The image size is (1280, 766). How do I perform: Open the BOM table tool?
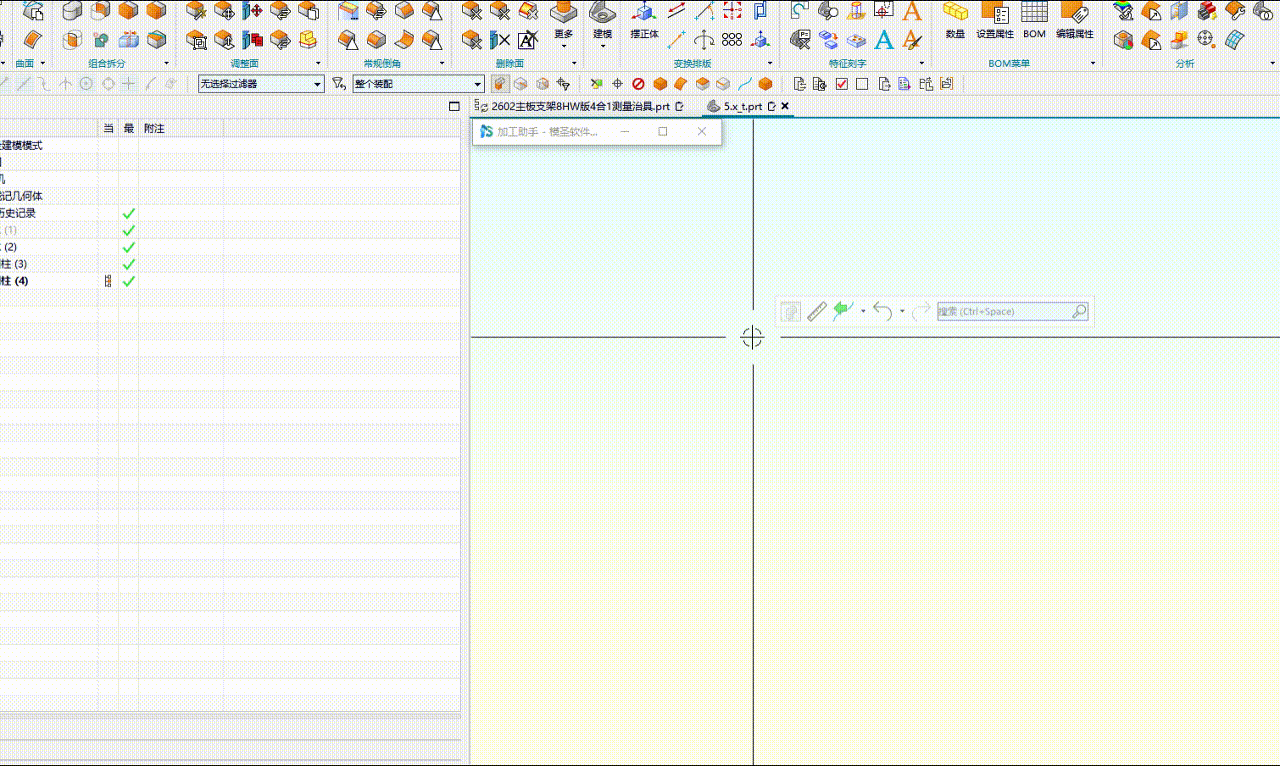coord(1034,20)
